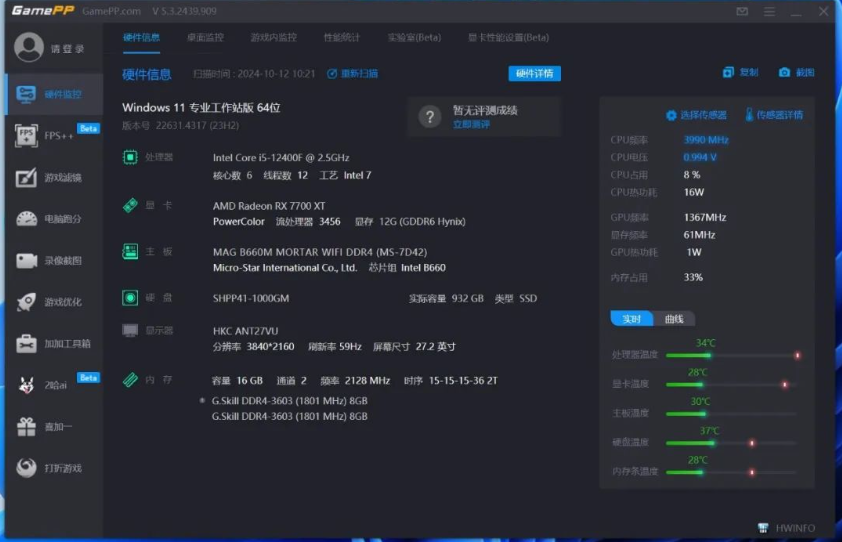Open the 录像截图 camera icon
842x542 pixels.
(x=26, y=261)
